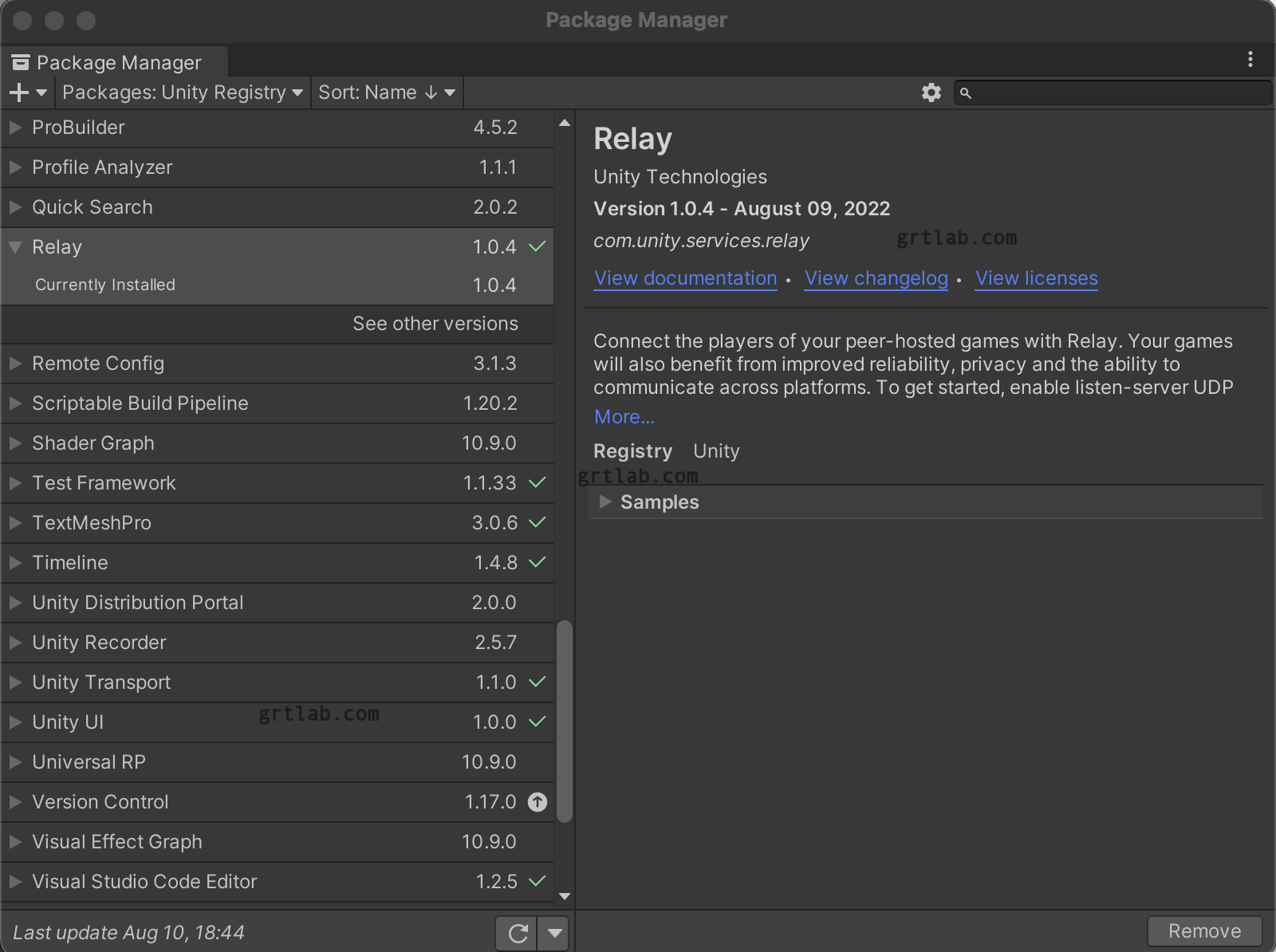Collapse the Relay package entry
The height and width of the screenshot is (952, 1276).
[x=14, y=247]
